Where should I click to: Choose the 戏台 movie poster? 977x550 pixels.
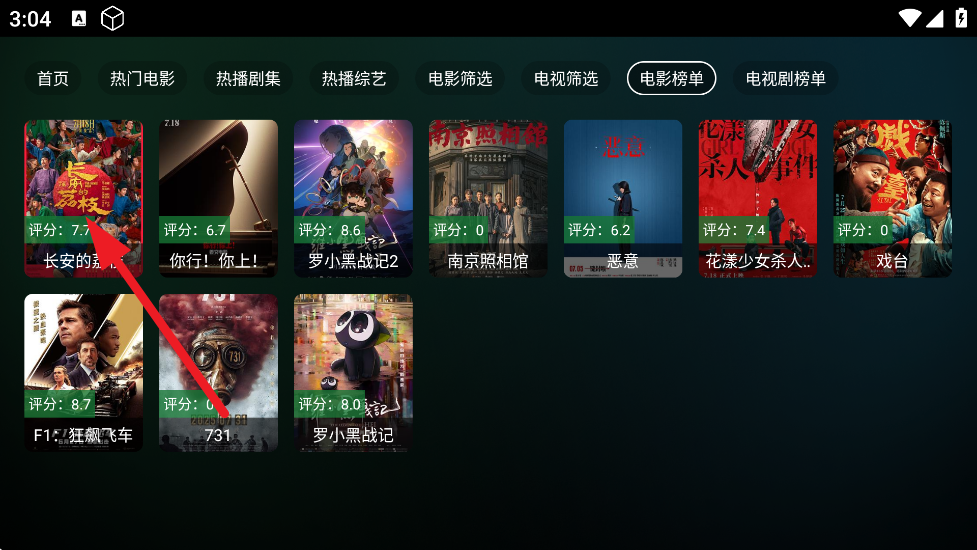pyautogui.click(x=893, y=199)
